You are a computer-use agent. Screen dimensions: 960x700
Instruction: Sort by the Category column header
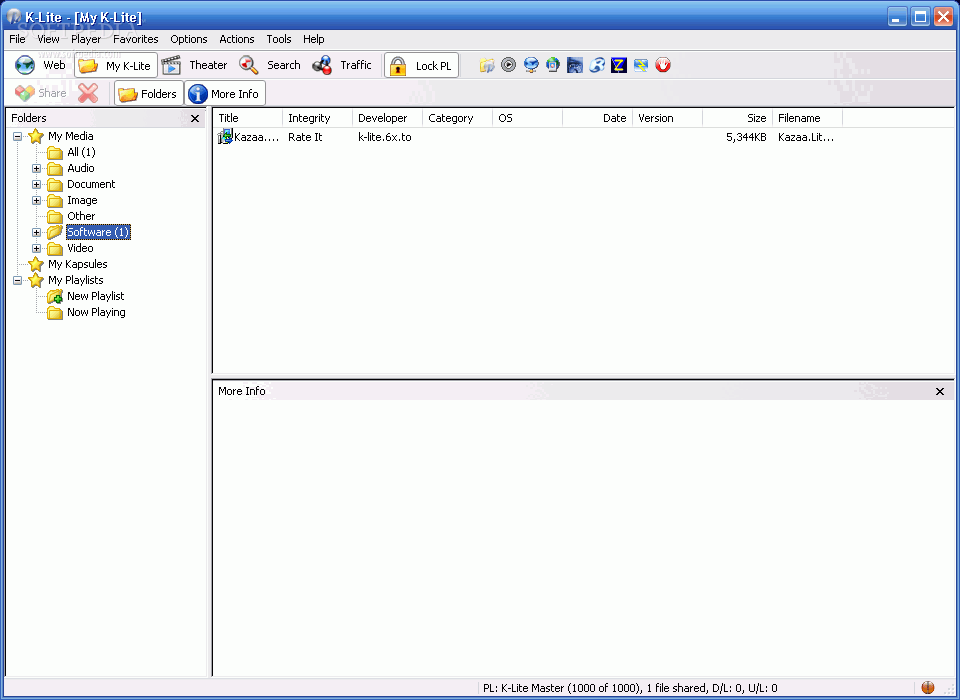coord(457,118)
